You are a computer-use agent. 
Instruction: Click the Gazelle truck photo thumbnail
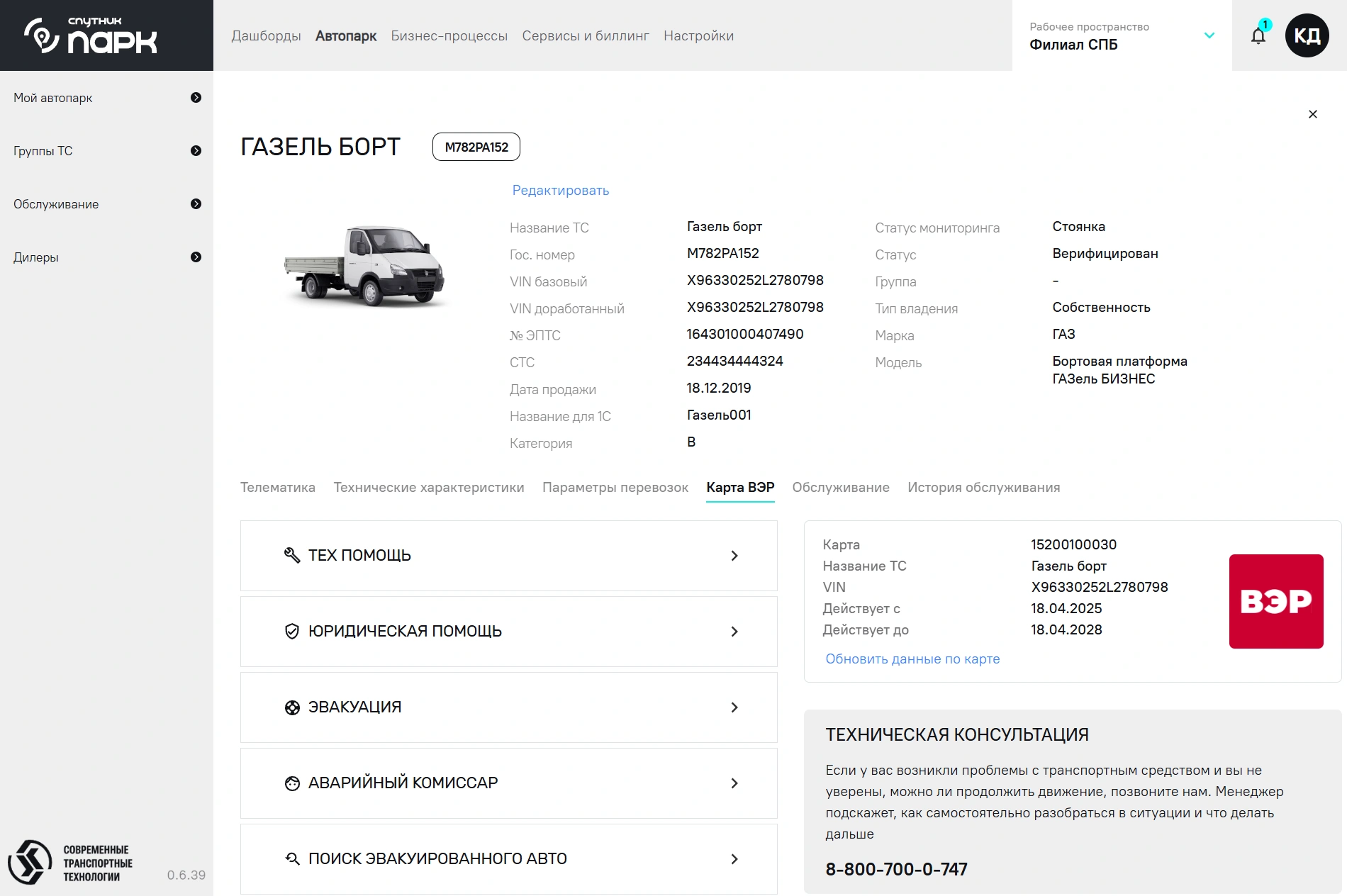[x=364, y=267]
